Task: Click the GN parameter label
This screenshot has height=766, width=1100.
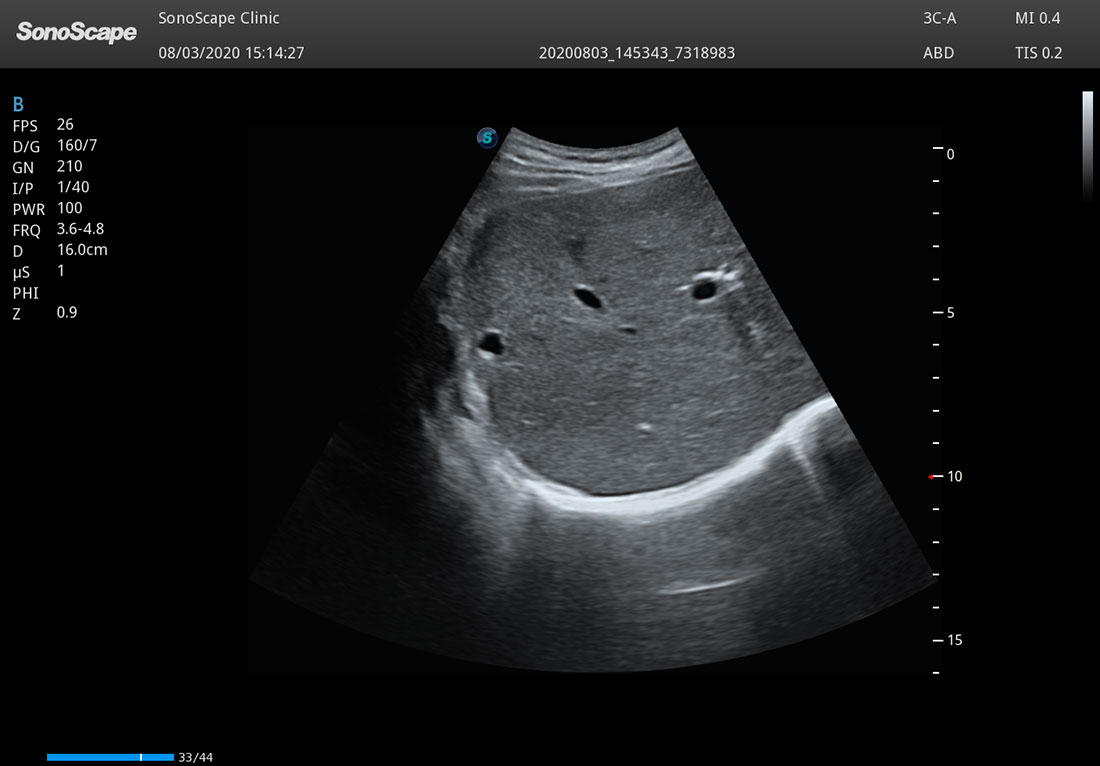Action: pyautogui.click(x=22, y=168)
